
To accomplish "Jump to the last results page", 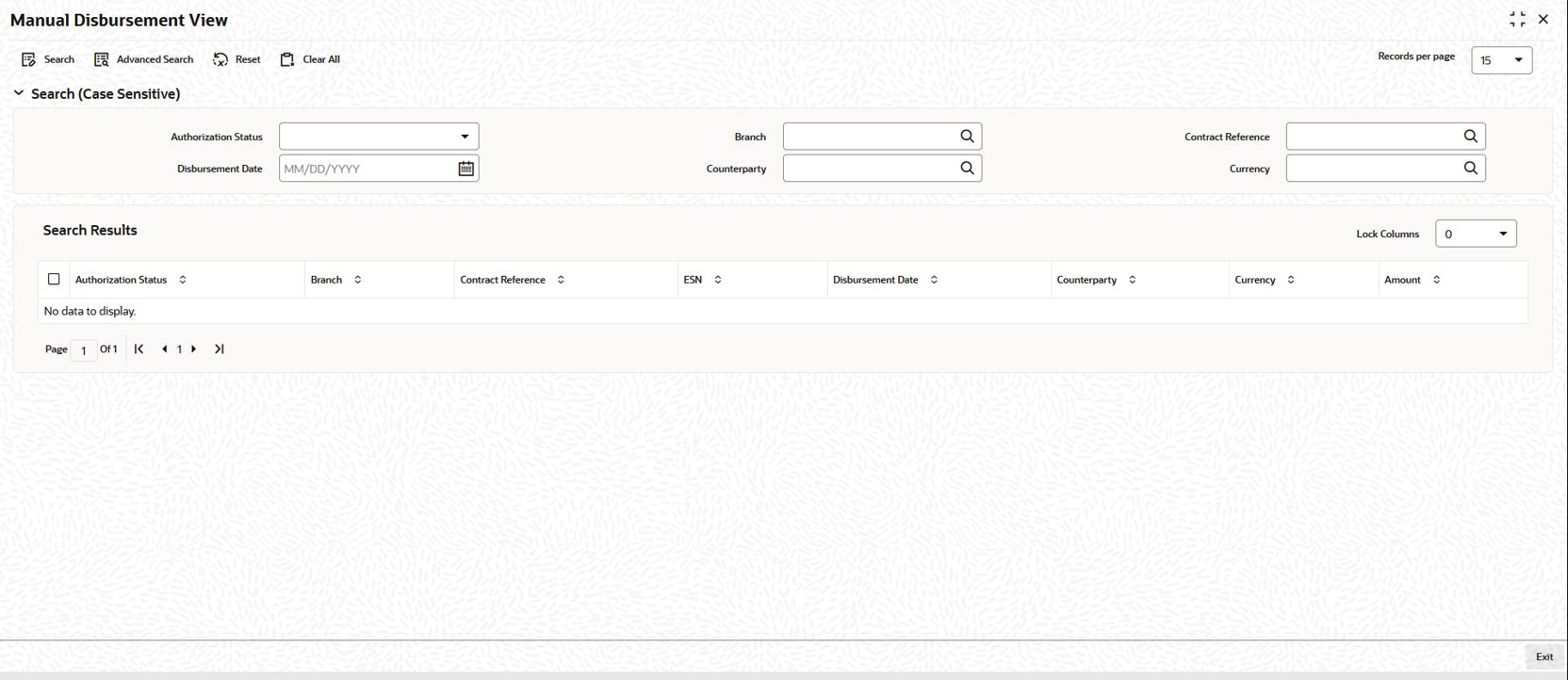I will pos(220,349).
